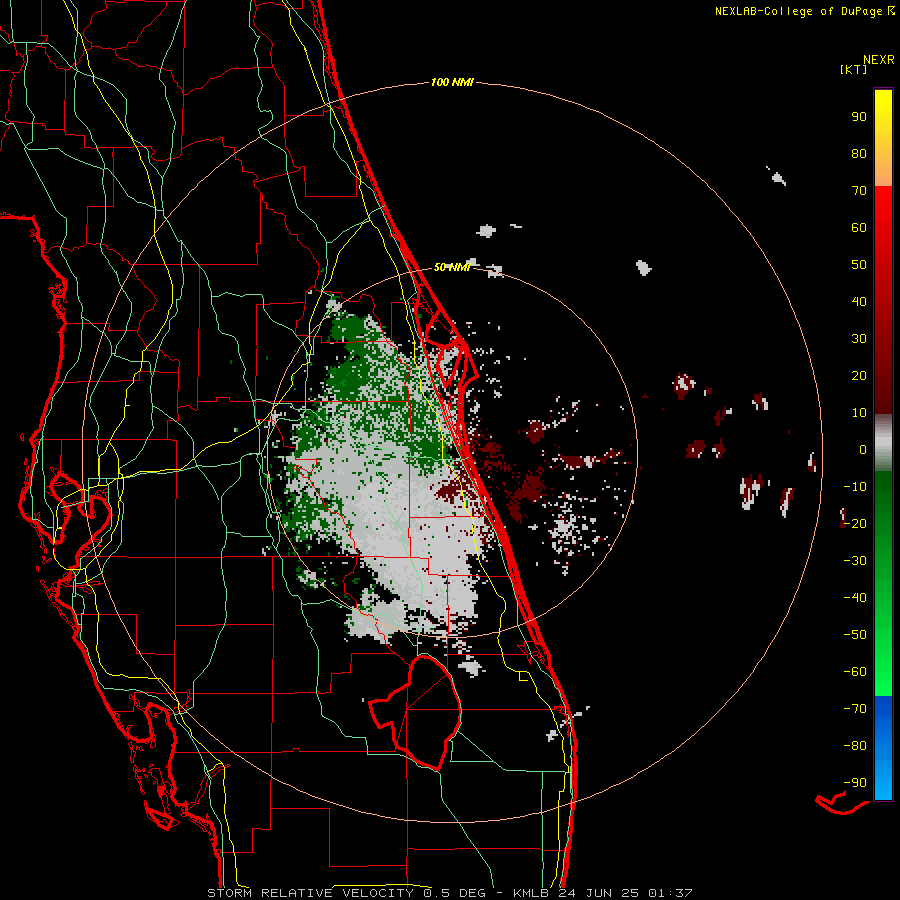Click the 60 value on the velocity scale
The width and height of the screenshot is (900, 900).
tap(859, 227)
